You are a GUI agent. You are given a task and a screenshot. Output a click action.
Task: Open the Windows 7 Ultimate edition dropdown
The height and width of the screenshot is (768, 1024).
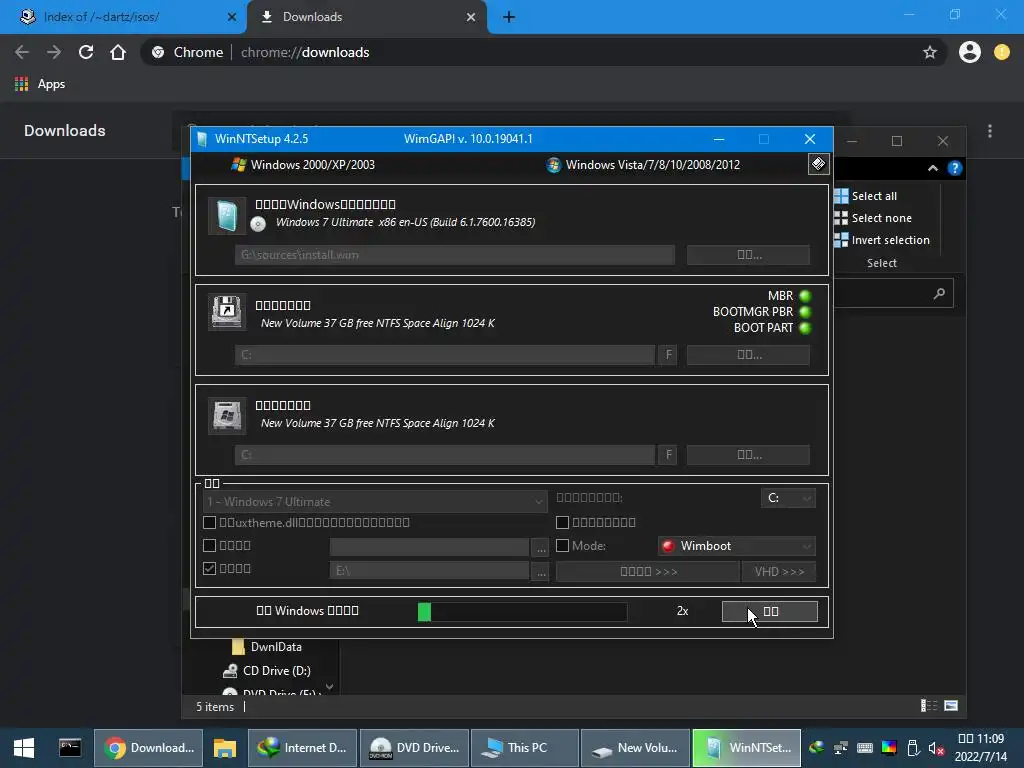[x=375, y=502]
